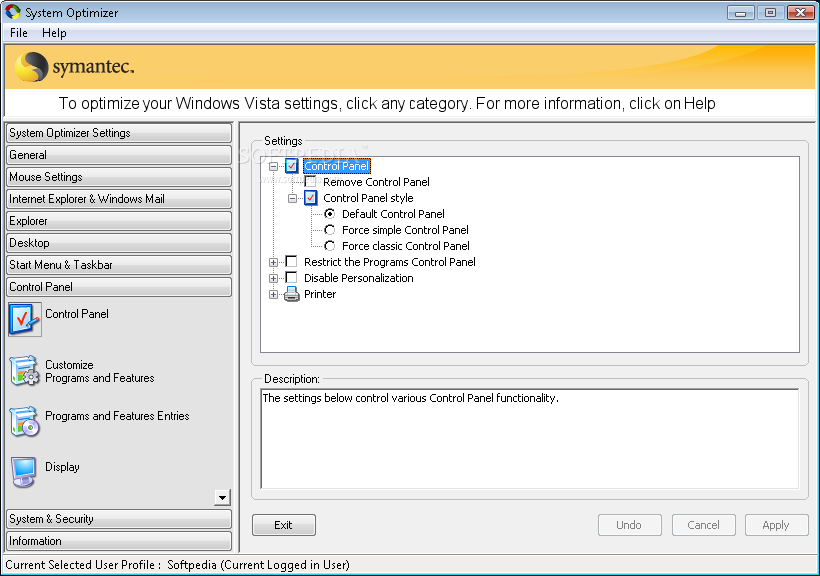Click the Undo button
820x576 pixels.
click(x=630, y=525)
